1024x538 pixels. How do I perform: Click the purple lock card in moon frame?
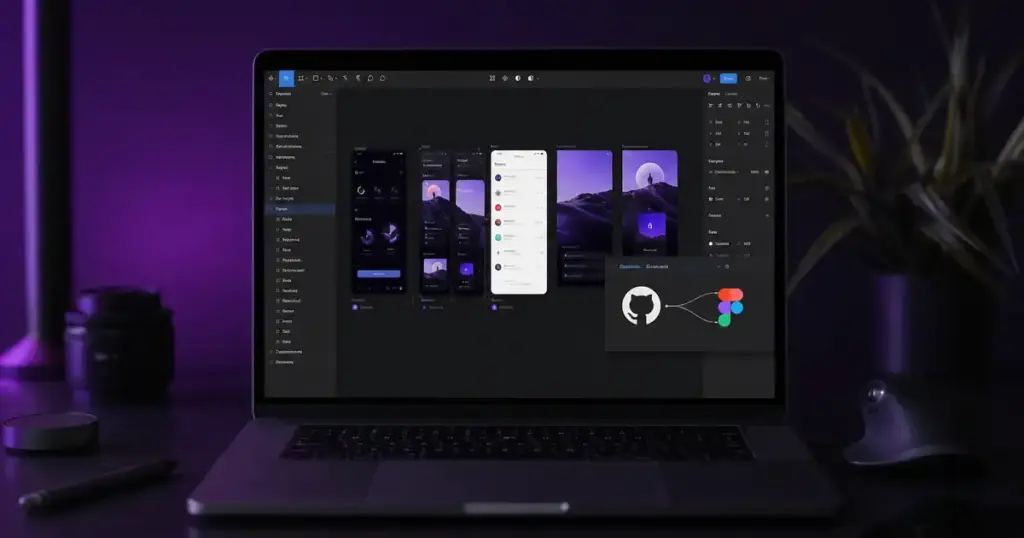tap(650, 226)
